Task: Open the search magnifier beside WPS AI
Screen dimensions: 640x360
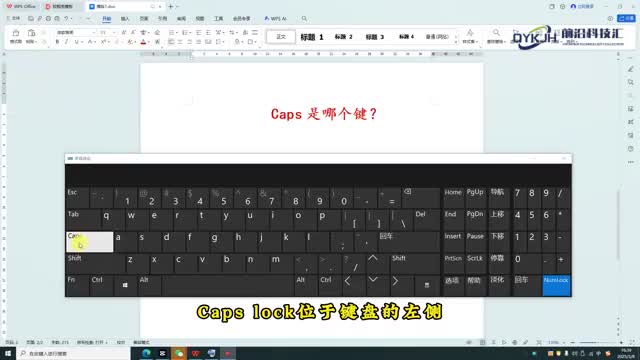Action: [x=304, y=18]
